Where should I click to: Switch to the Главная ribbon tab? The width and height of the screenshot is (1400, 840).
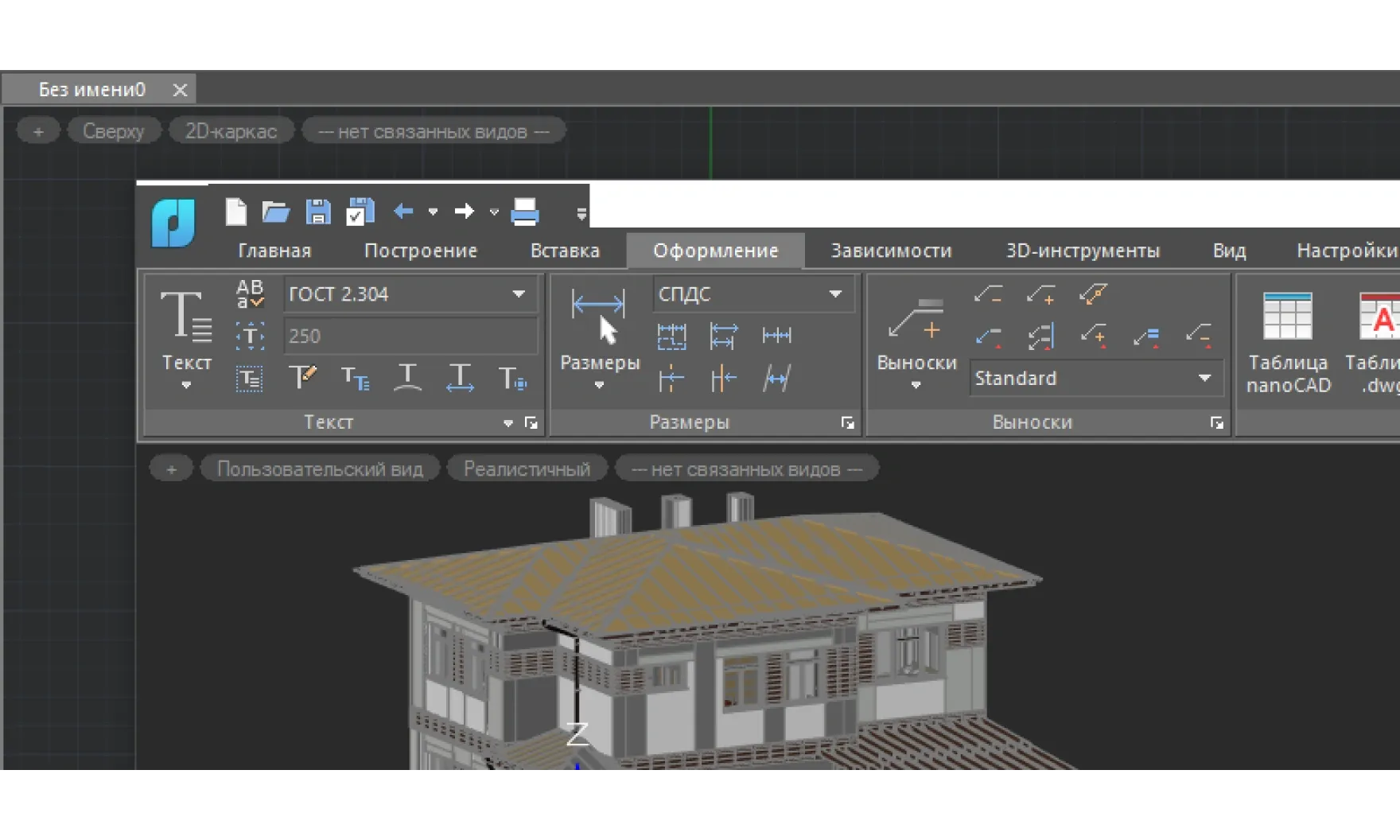(274, 251)
